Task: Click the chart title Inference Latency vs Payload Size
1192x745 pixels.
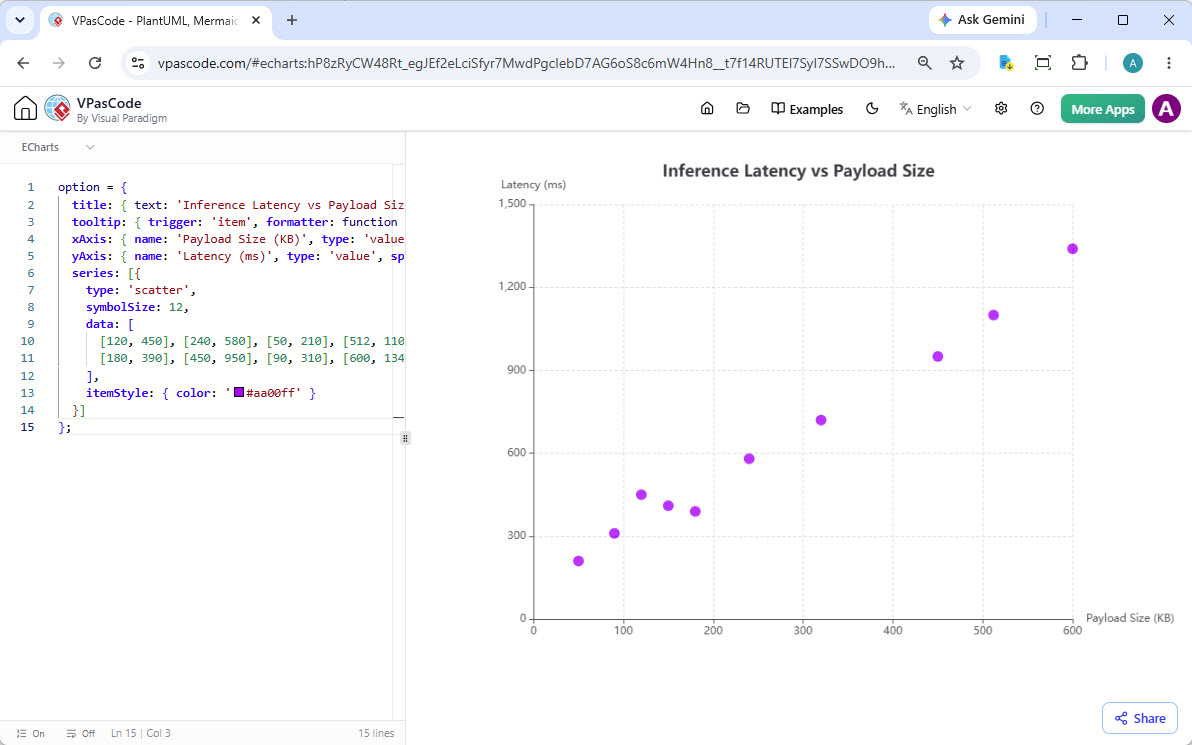Action: pyautogui.click(x=798, y=171)
